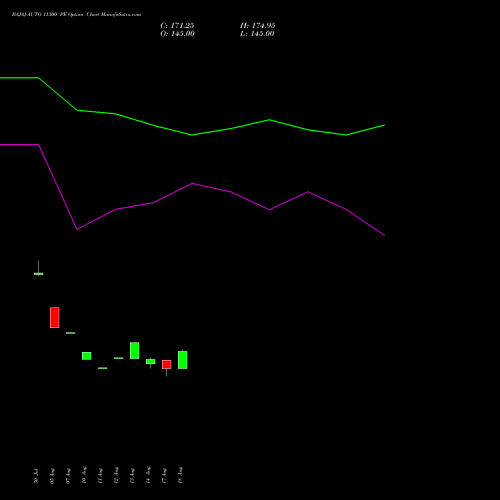Click the 13 Aug date label
The image size is (500, 500).
coord(132,476)
